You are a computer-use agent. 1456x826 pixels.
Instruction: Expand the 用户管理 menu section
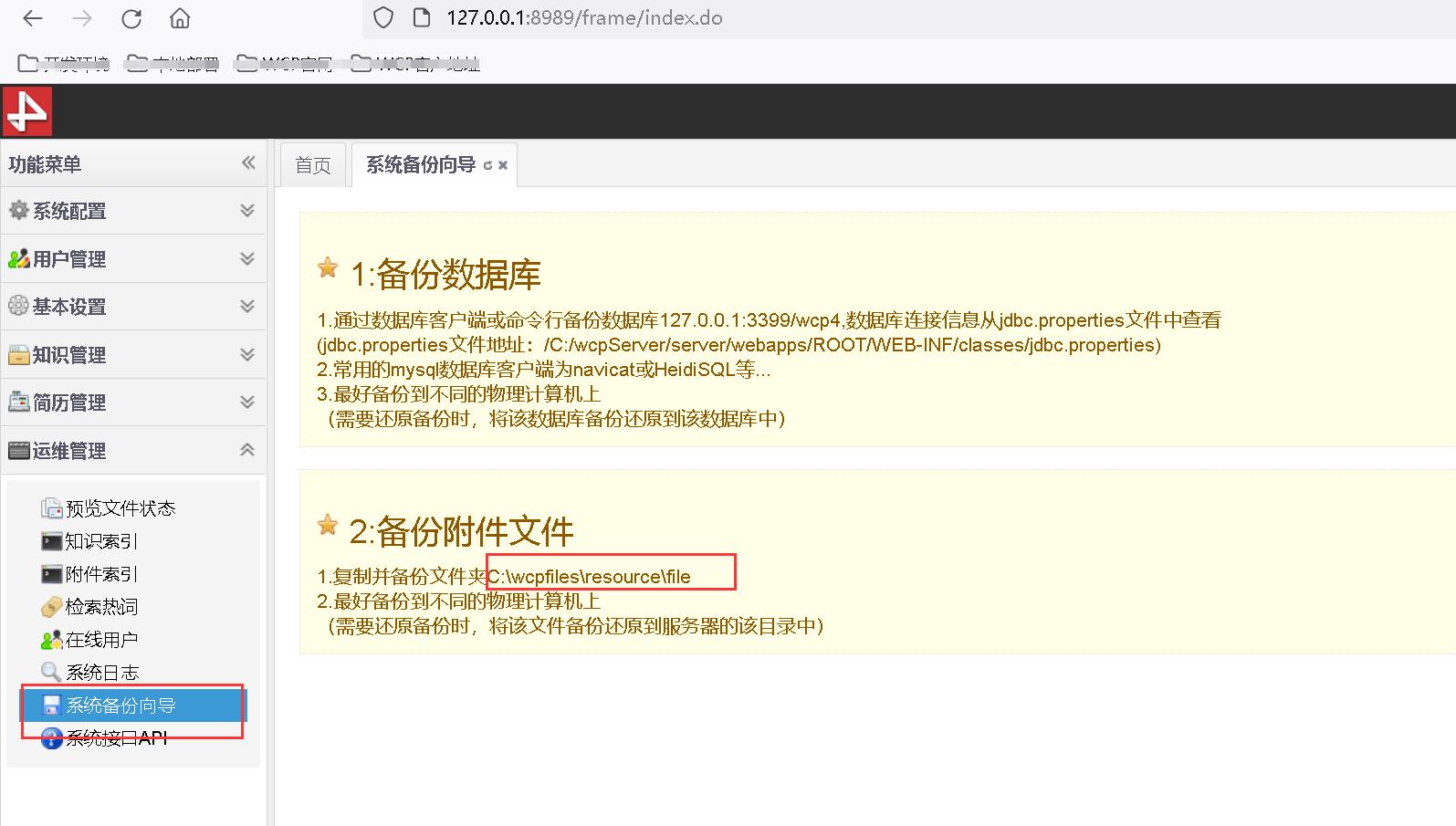[133, 259]
